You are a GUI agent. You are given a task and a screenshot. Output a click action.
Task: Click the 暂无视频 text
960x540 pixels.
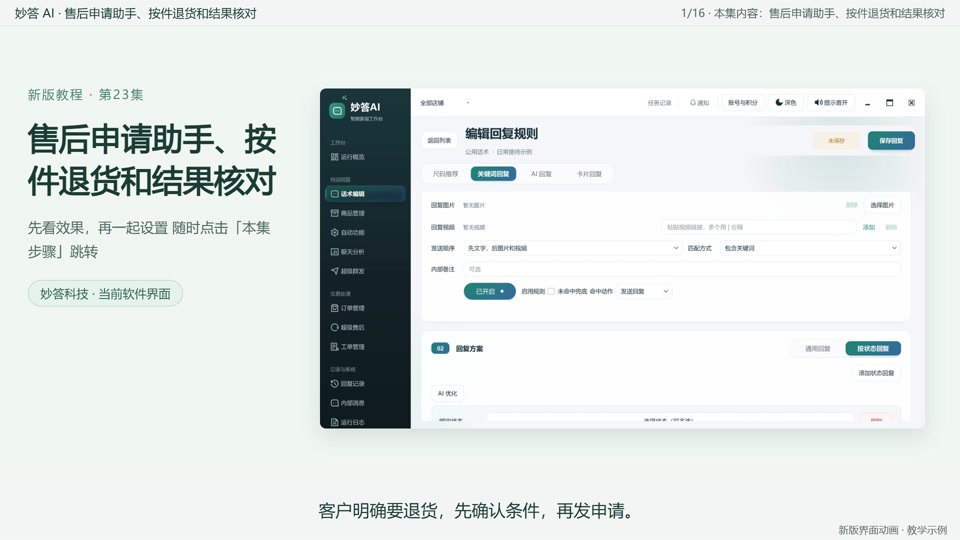click(474, 227)
